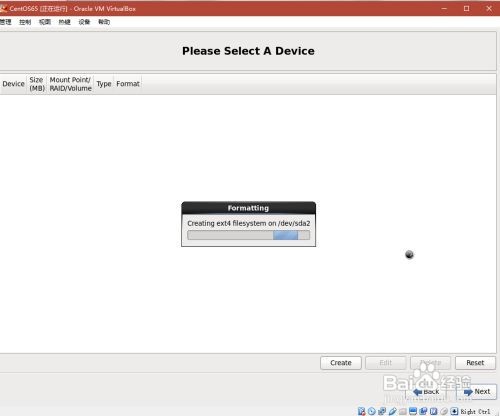Click the Reset button
The image size is (500, 416).
pos(475,363)
